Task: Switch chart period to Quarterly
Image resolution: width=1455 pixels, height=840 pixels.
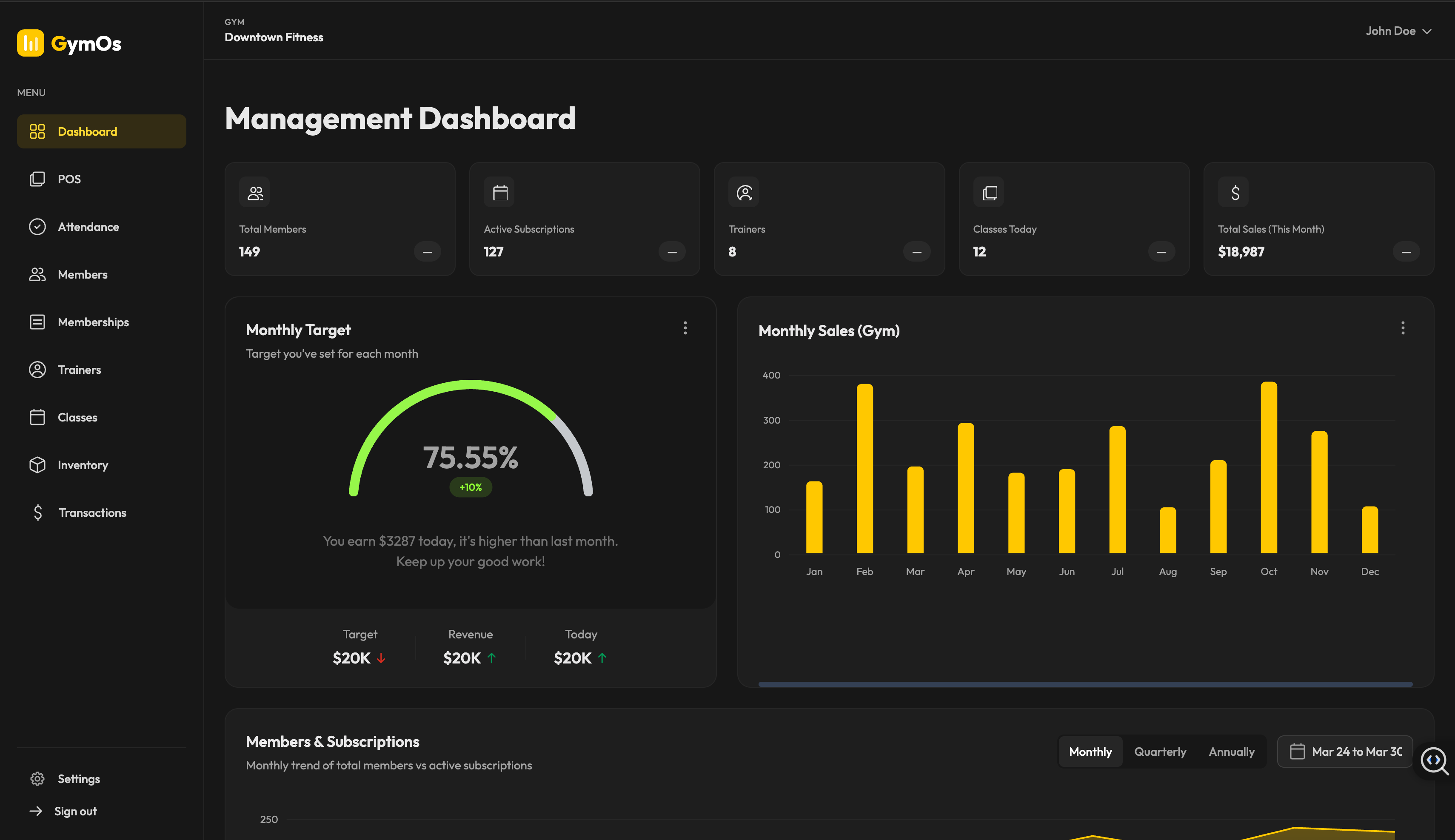Action: click(1160, 751)
